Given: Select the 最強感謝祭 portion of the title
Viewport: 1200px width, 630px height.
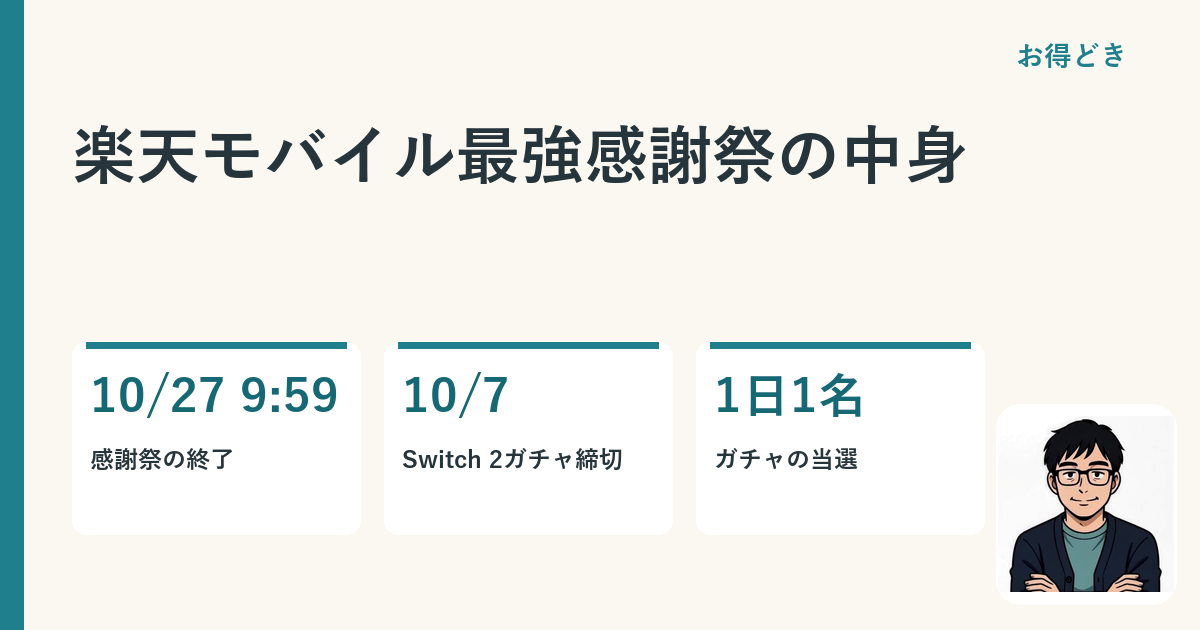Looking at the screenshot, I should tap(615, 156).
